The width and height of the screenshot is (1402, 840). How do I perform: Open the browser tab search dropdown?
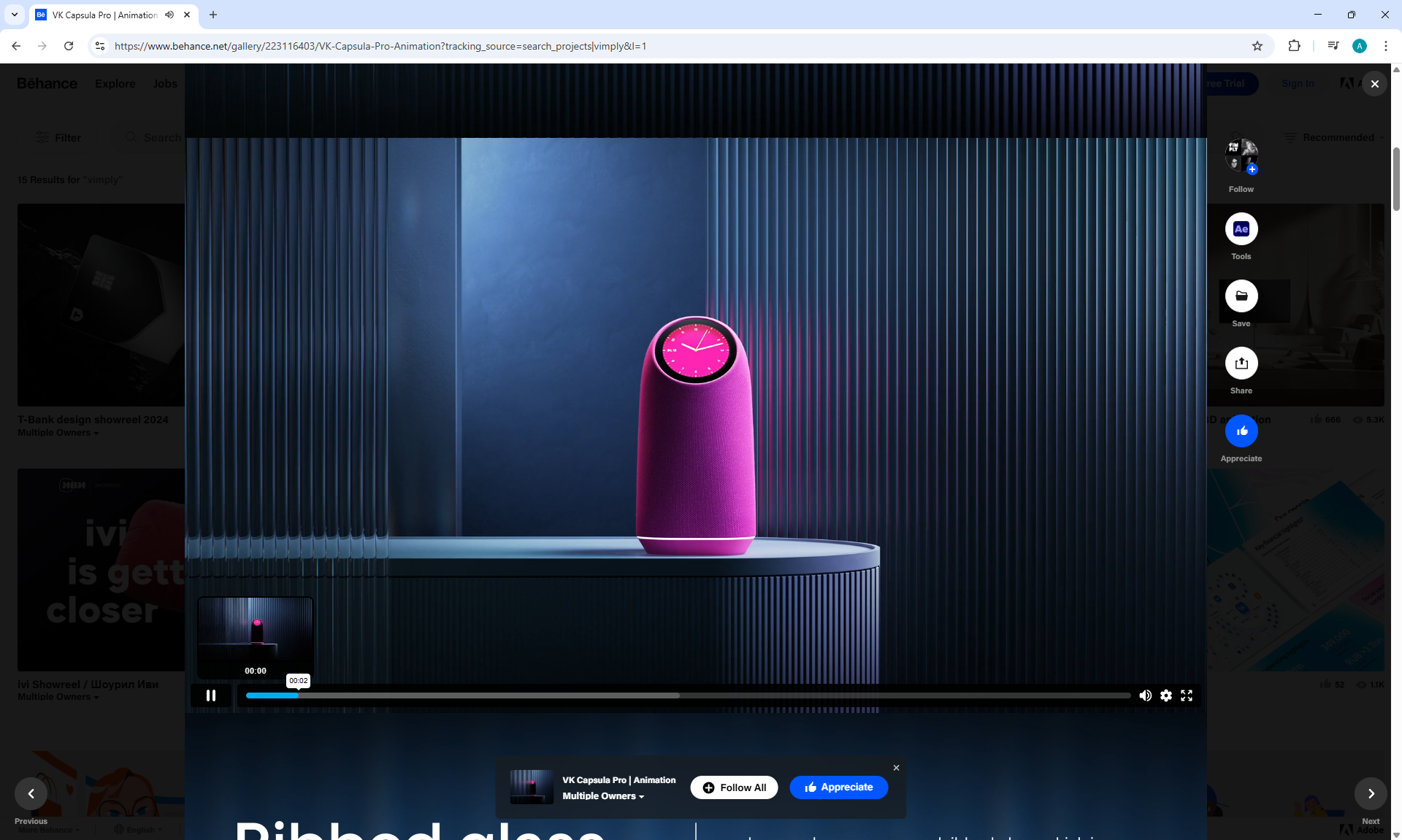click(14, 15)
